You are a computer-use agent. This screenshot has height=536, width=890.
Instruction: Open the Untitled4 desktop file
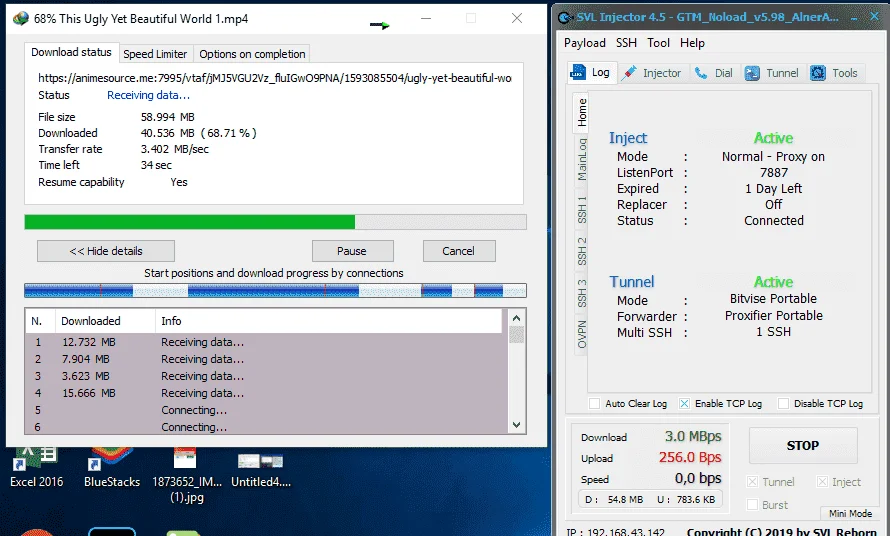[261, 470]
